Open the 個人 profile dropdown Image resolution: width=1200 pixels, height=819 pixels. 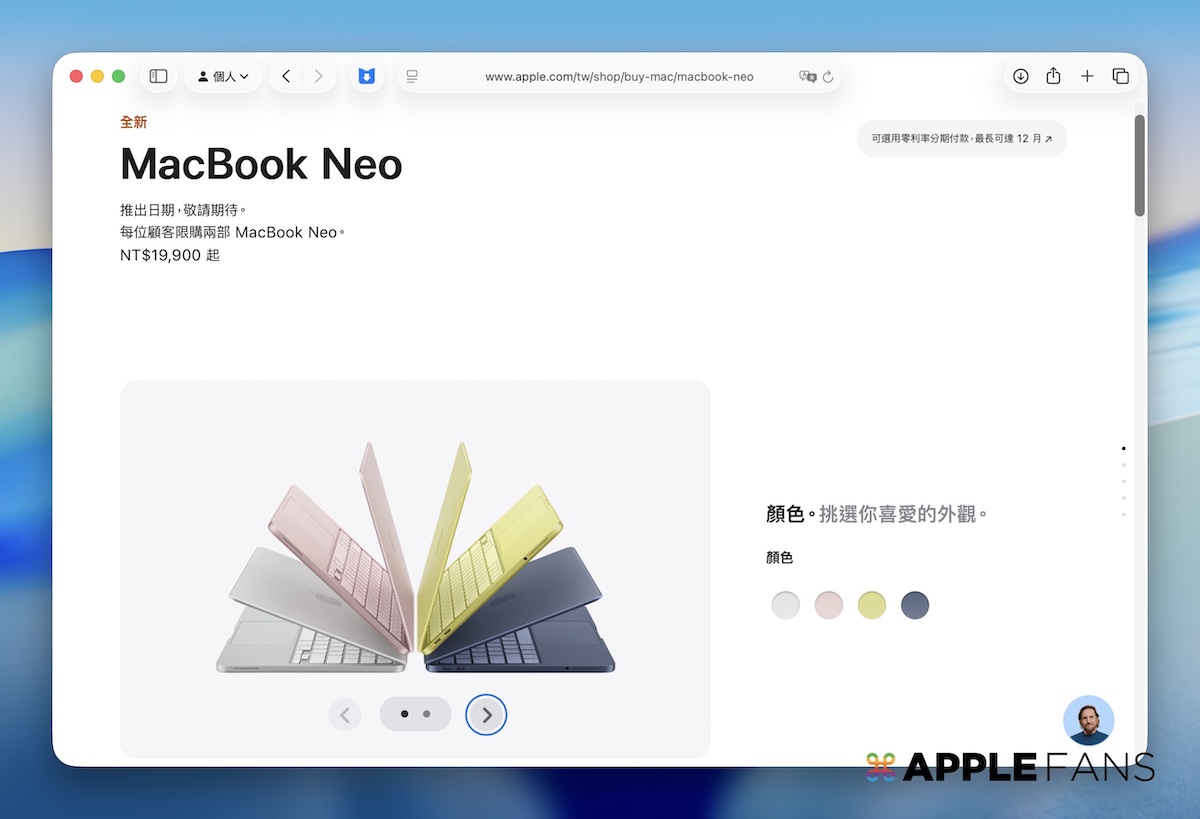(x=223, y=76)
